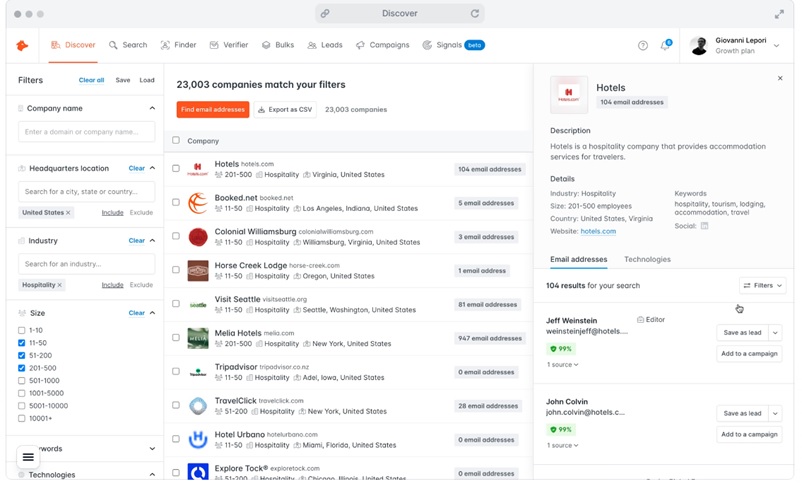Click the 99% verified shield for John Colvin
The height and width of the screenshot is (484, 802).
[x=561, y=429]
